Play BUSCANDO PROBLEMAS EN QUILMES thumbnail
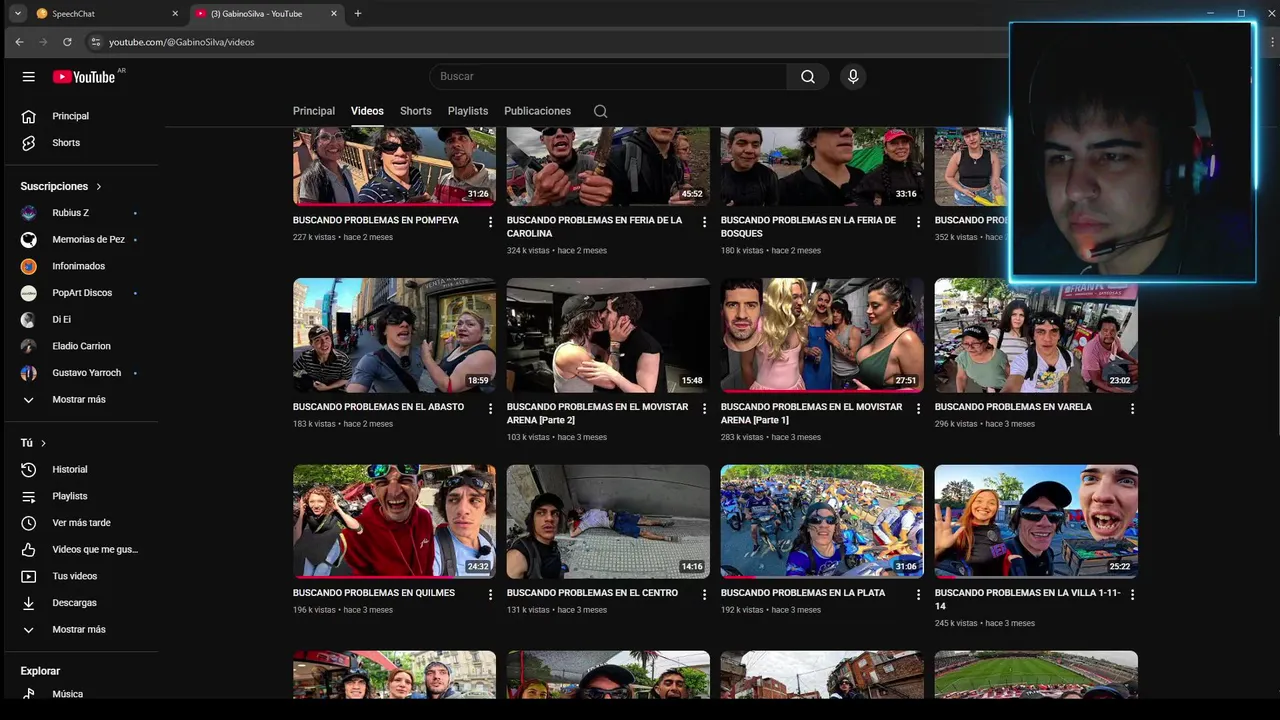This screenshot has width=1280, height=720. [394, 521]
